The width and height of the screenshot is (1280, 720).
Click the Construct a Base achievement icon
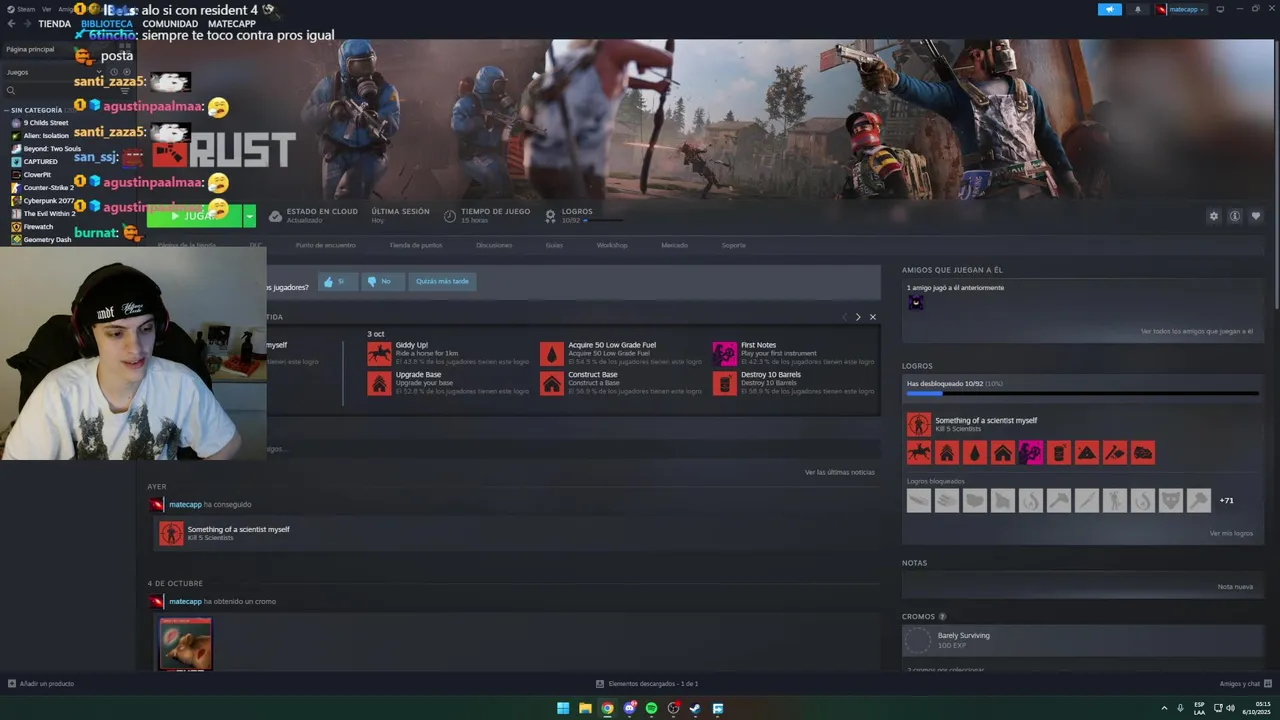point(552,383)
